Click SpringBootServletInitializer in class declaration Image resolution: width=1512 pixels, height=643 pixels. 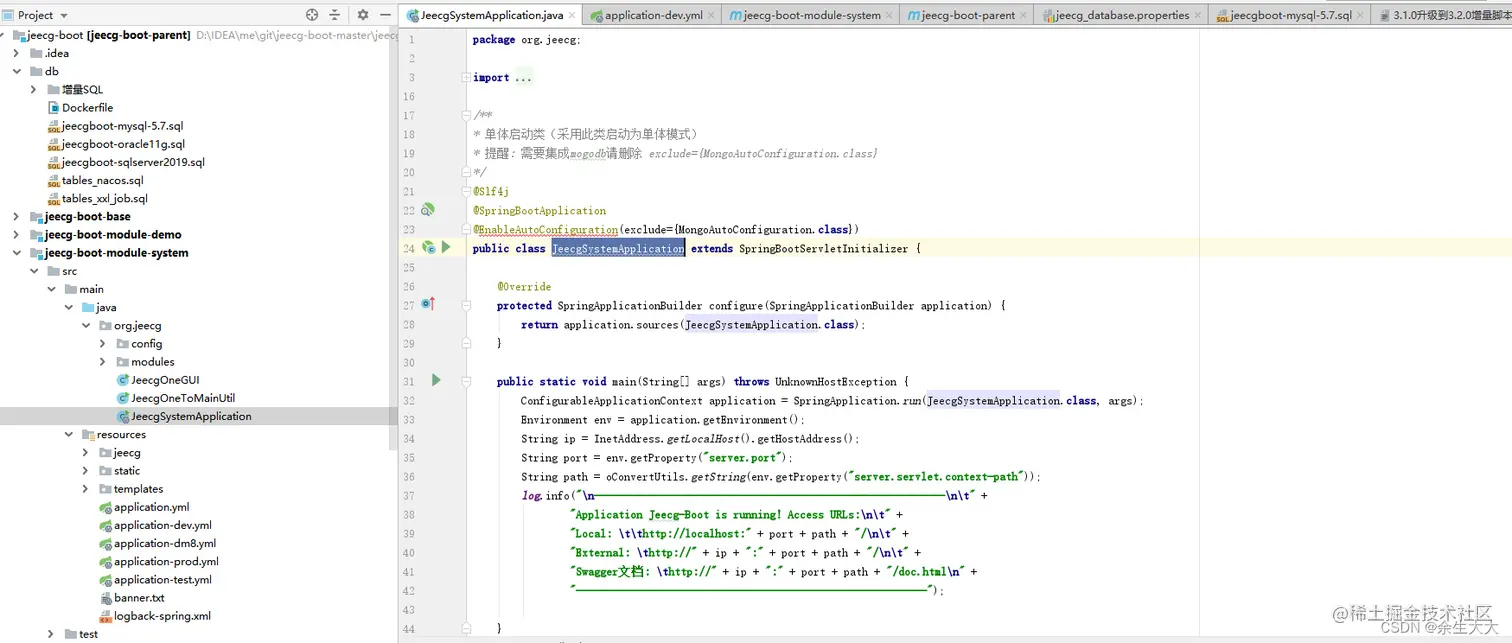(824, 248)
